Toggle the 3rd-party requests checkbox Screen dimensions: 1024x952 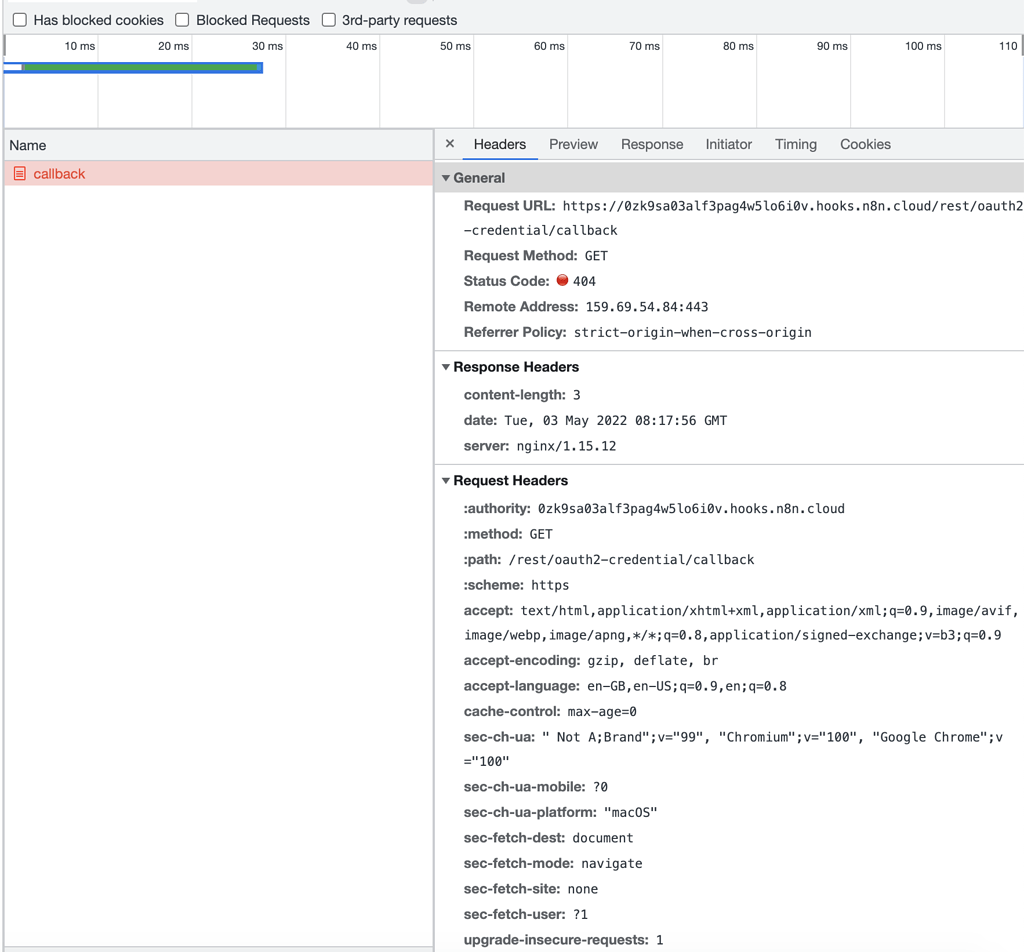328,20
